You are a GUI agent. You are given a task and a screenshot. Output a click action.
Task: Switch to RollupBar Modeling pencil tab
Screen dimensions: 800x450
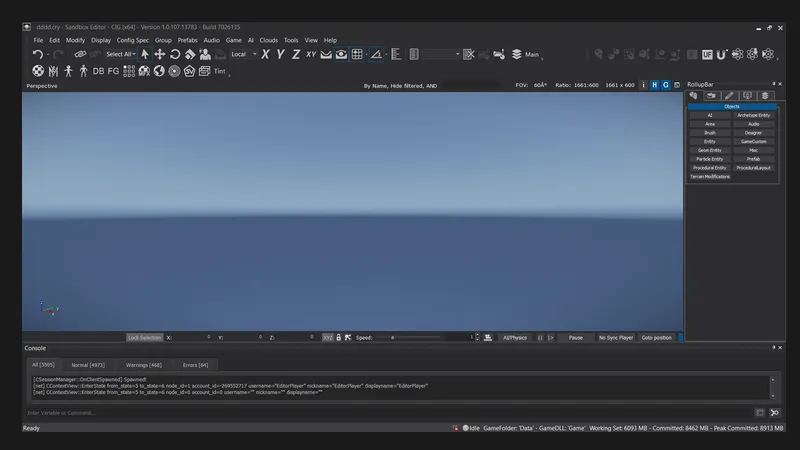(729, 95)
